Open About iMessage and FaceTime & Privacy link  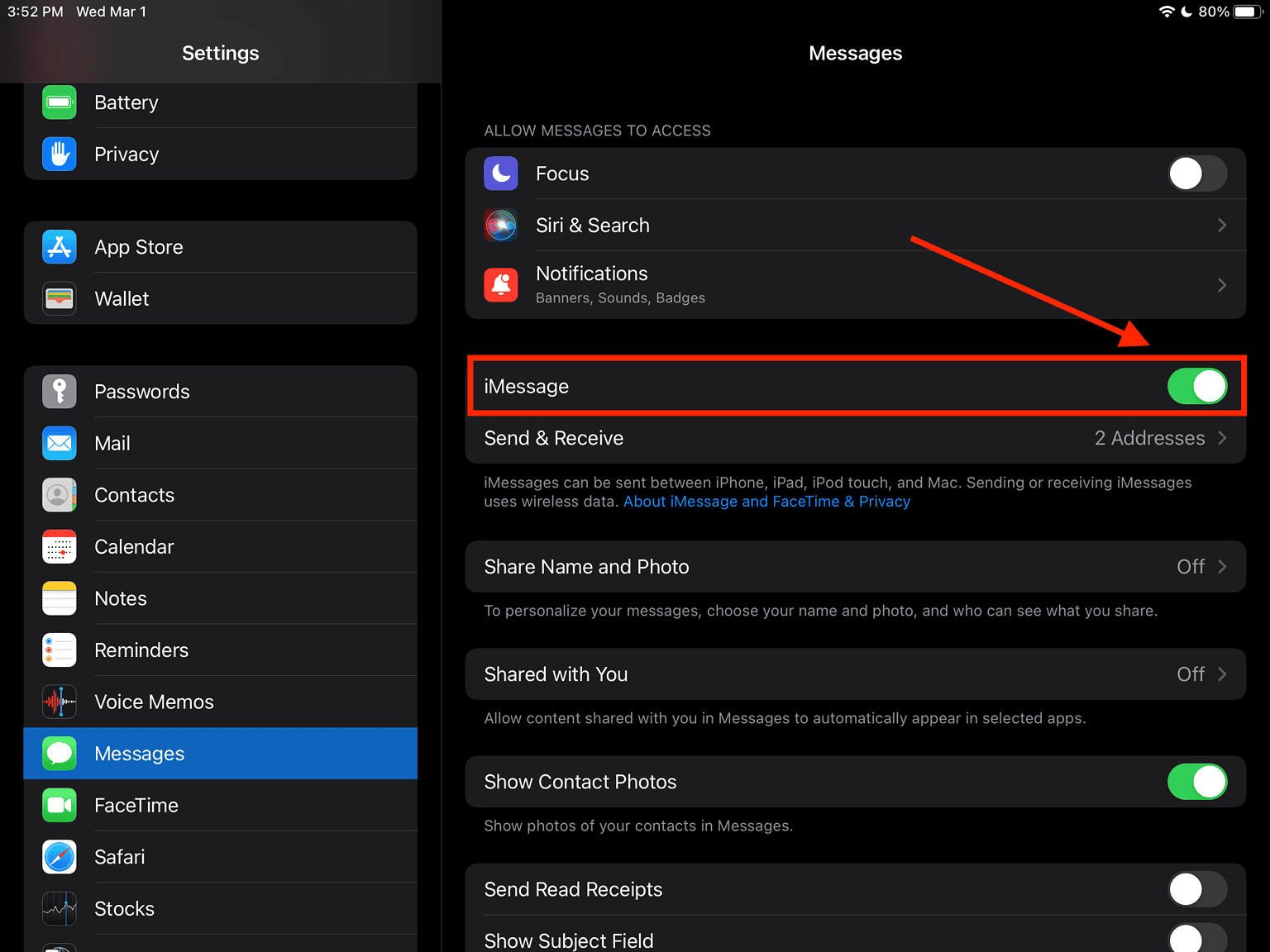click(766, 502)
